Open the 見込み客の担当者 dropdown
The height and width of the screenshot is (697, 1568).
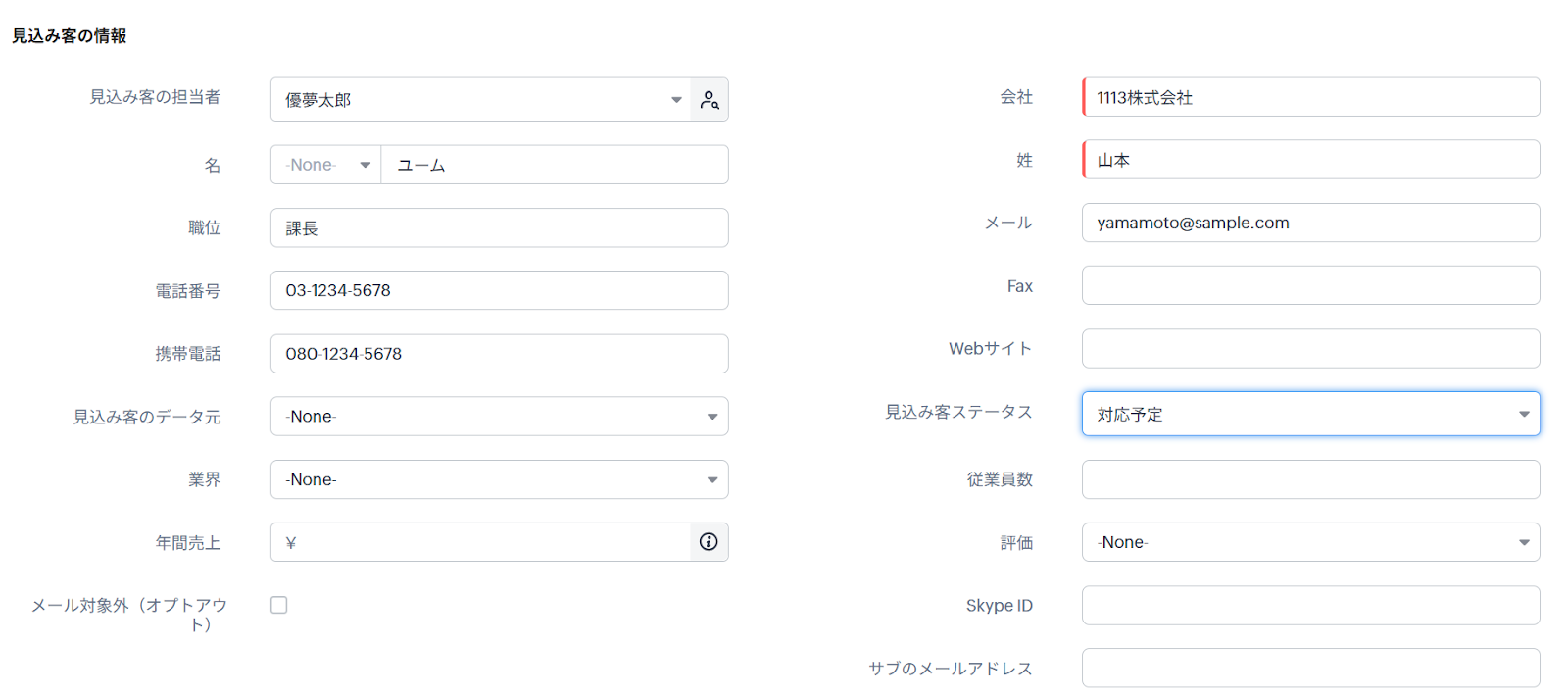pos(480,100)
